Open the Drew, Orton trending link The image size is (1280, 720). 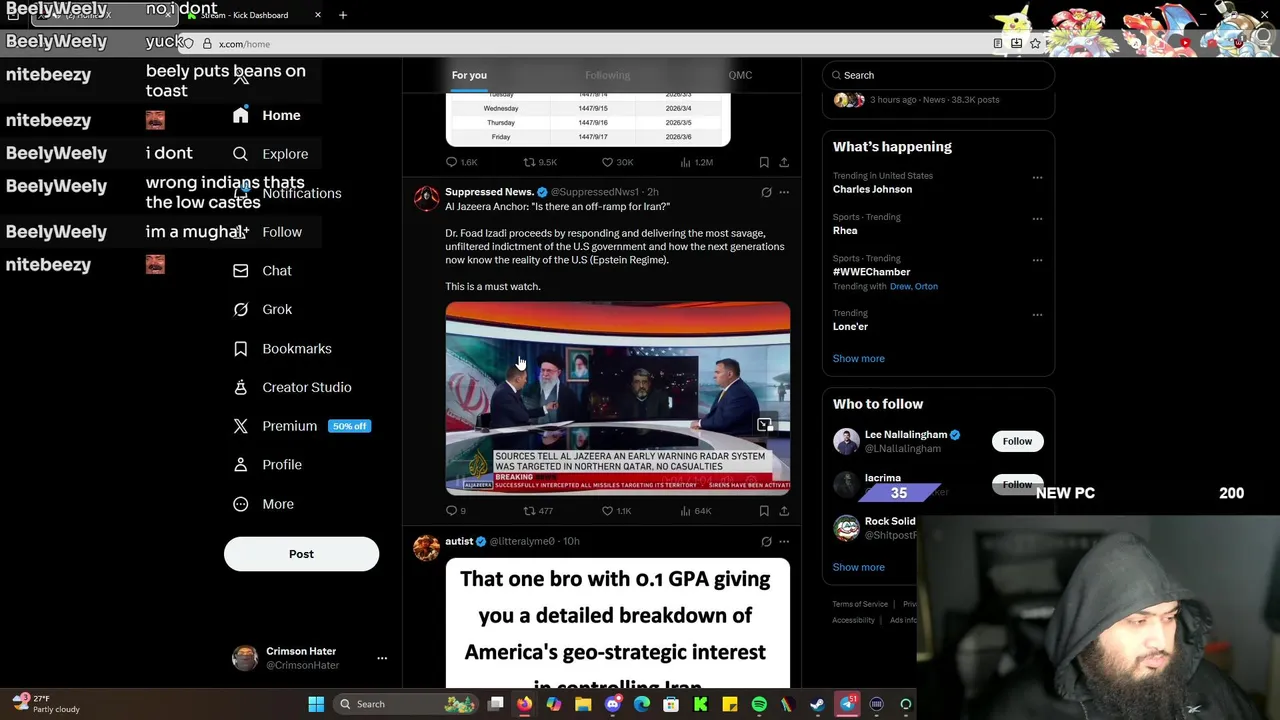[x=914, y=286]
